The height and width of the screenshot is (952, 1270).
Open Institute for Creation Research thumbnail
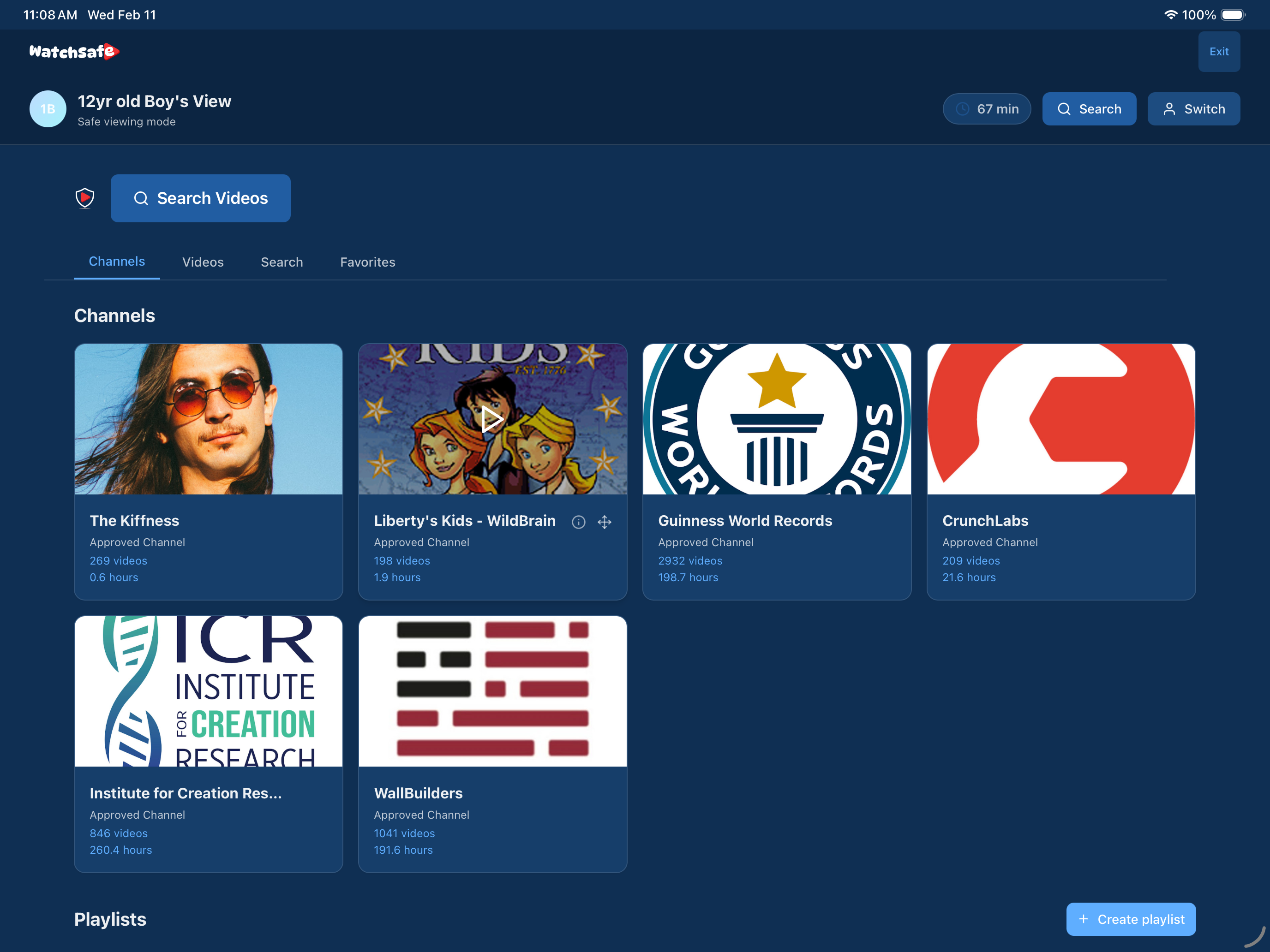click(209, 691)
